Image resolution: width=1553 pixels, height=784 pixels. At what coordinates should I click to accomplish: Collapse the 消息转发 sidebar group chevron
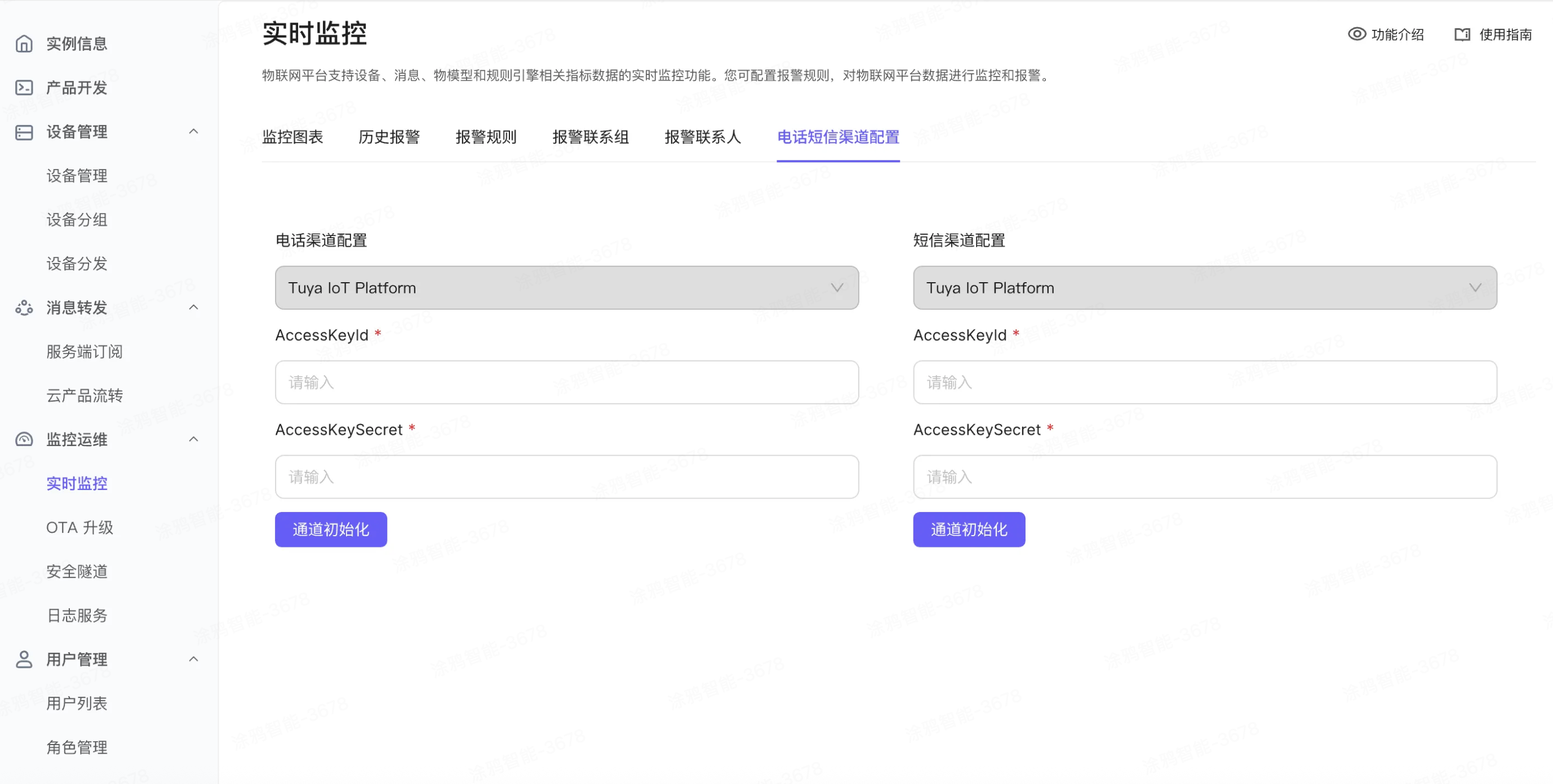tap(193, 308)
